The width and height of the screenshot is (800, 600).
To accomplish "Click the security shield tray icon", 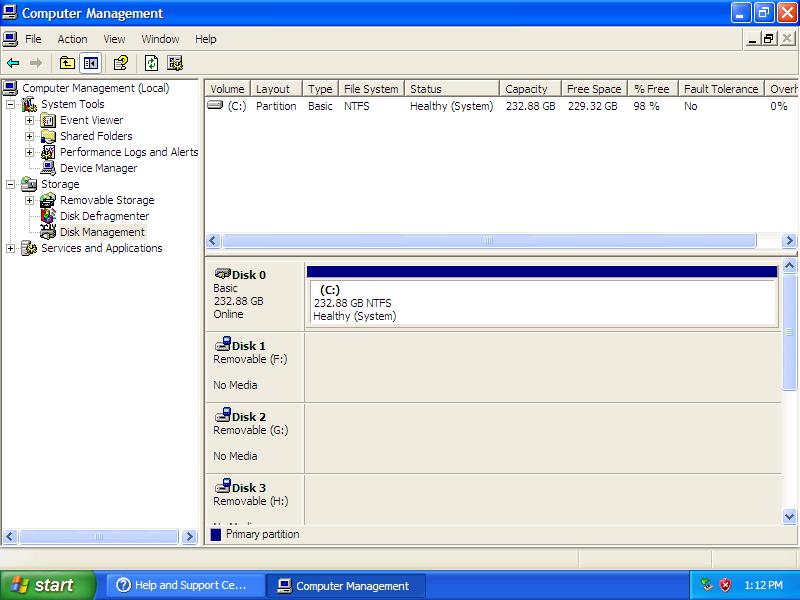I will [x=725, y=585].
